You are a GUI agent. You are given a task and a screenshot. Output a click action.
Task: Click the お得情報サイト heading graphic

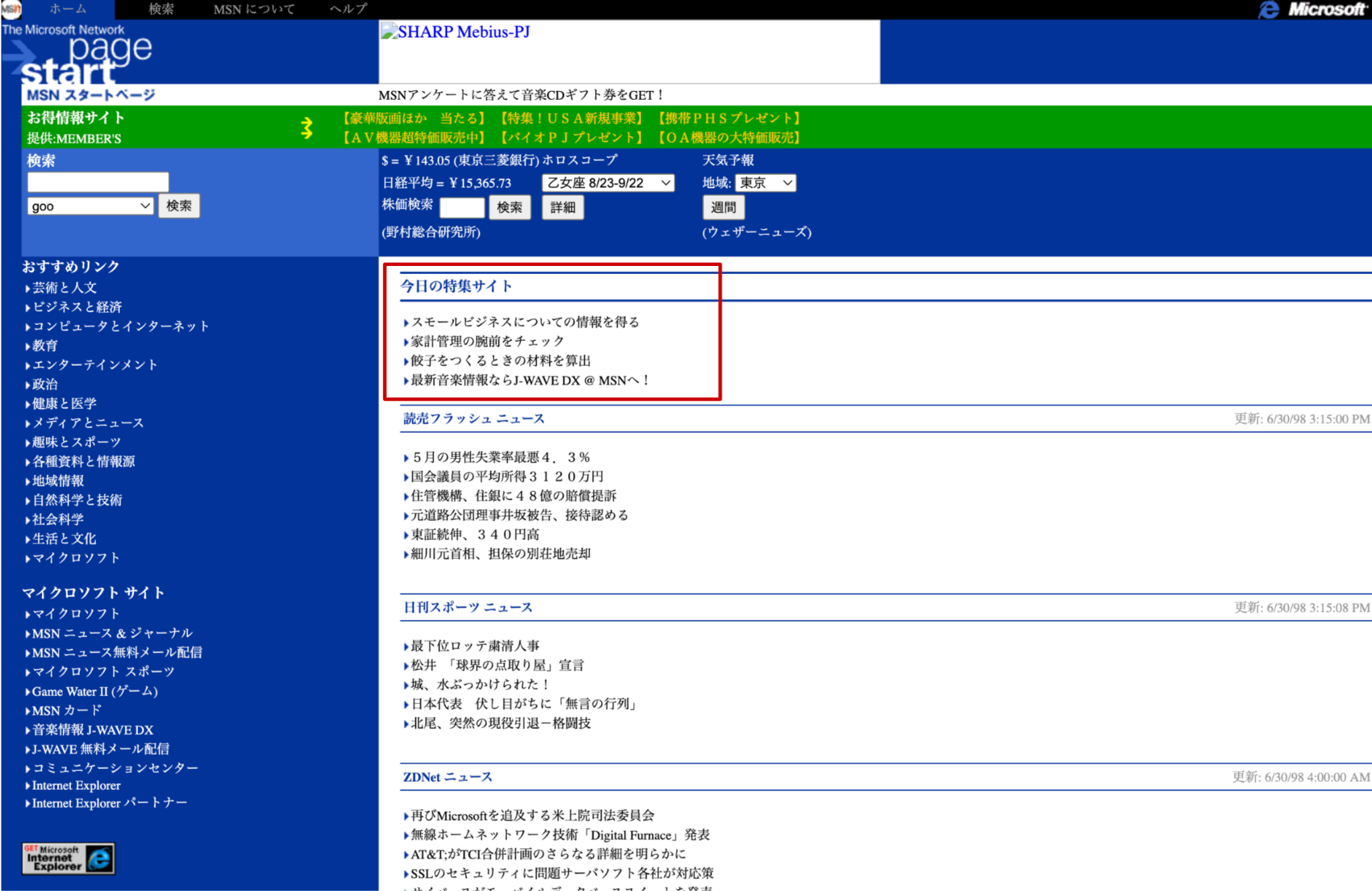click(75, 118)
